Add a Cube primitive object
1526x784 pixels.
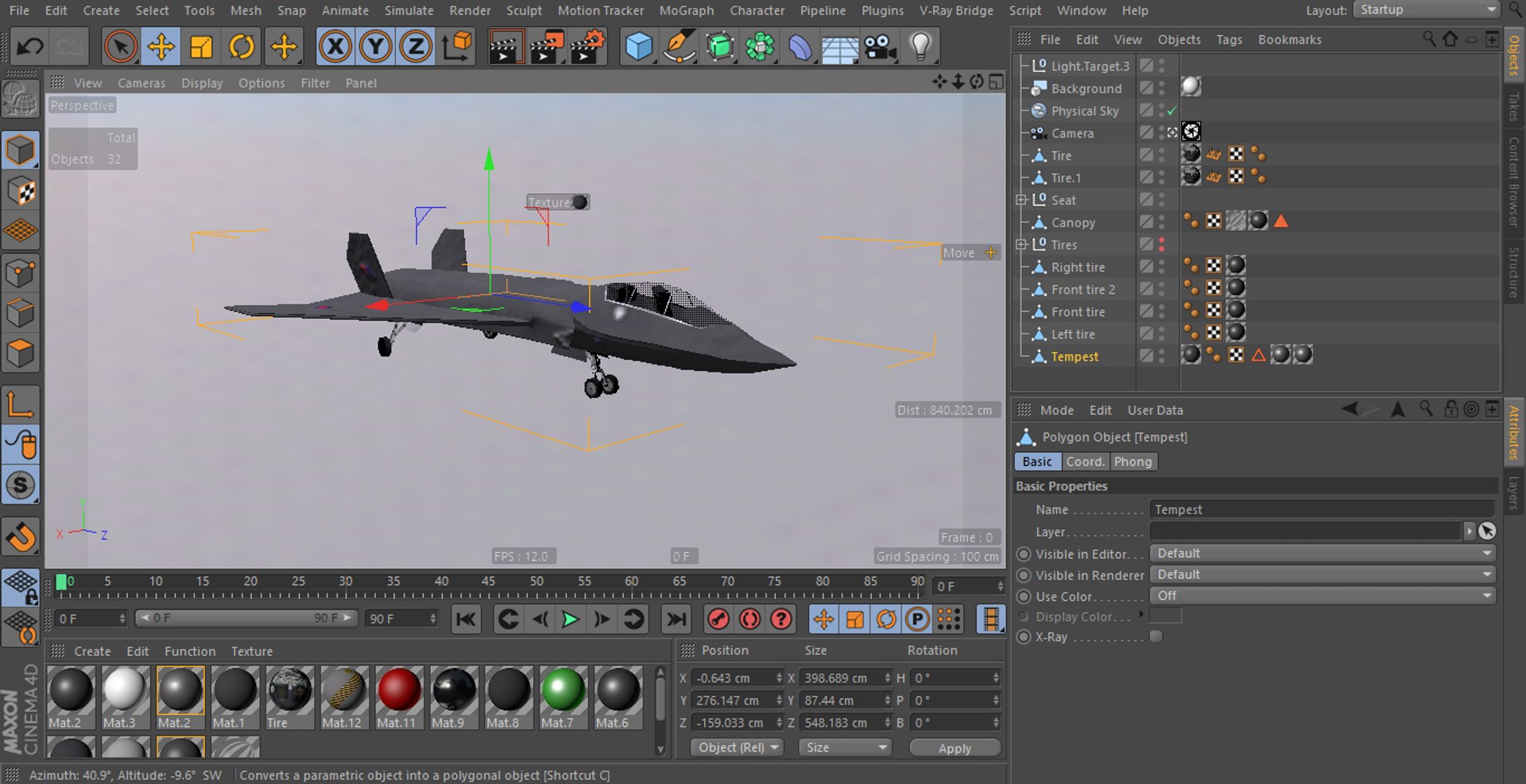[x=638, y=47]
